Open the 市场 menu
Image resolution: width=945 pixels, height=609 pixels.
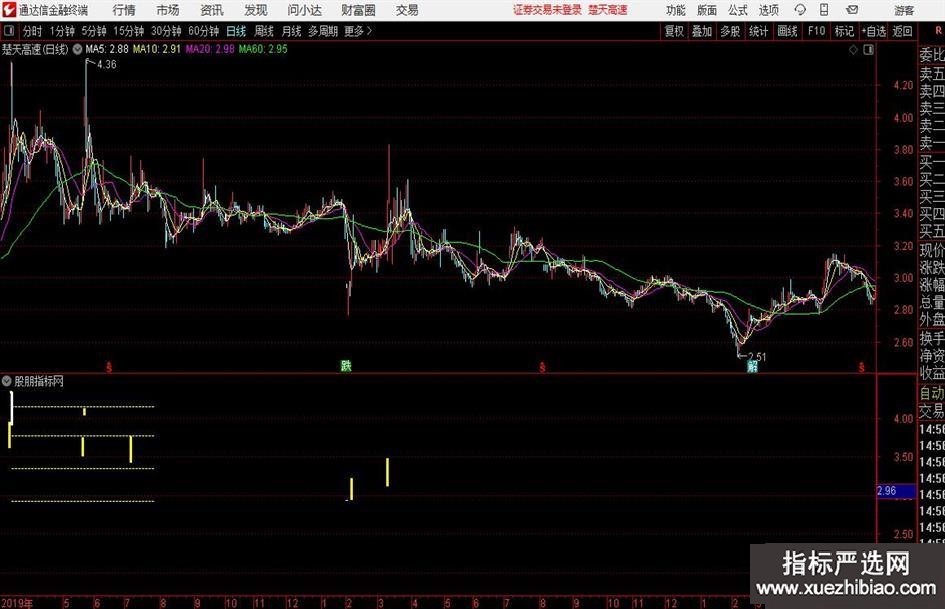168,10
